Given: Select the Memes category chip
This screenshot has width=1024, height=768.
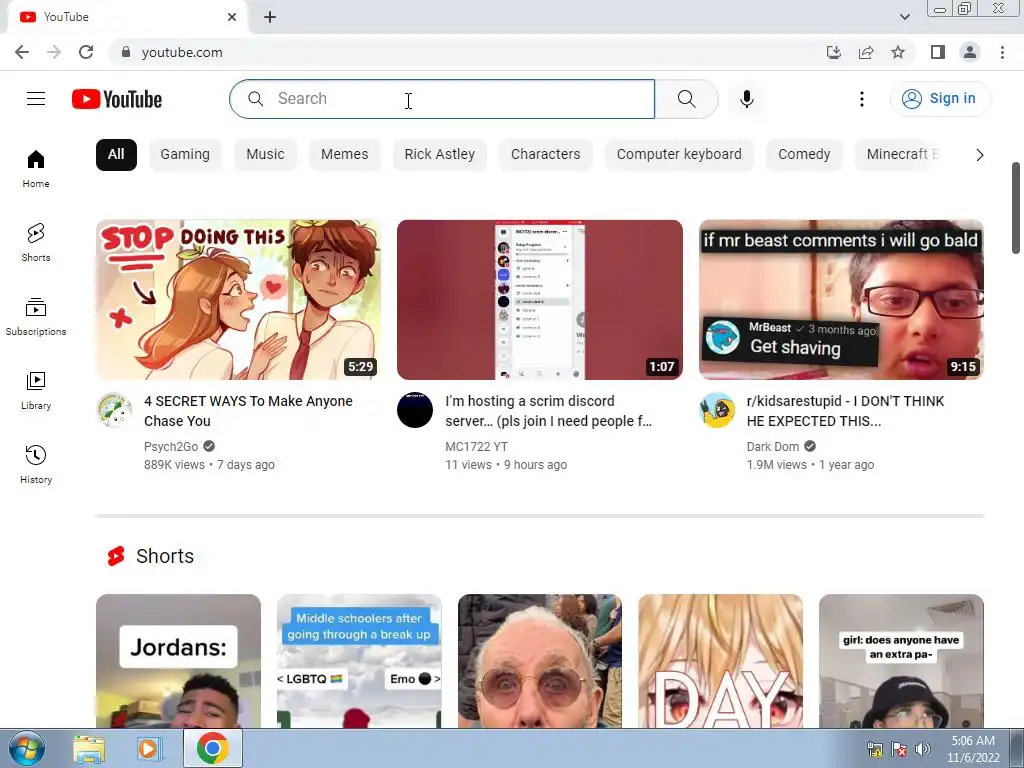Looking at the screenshot, I should pyautogui.click(x=345, y=155).
